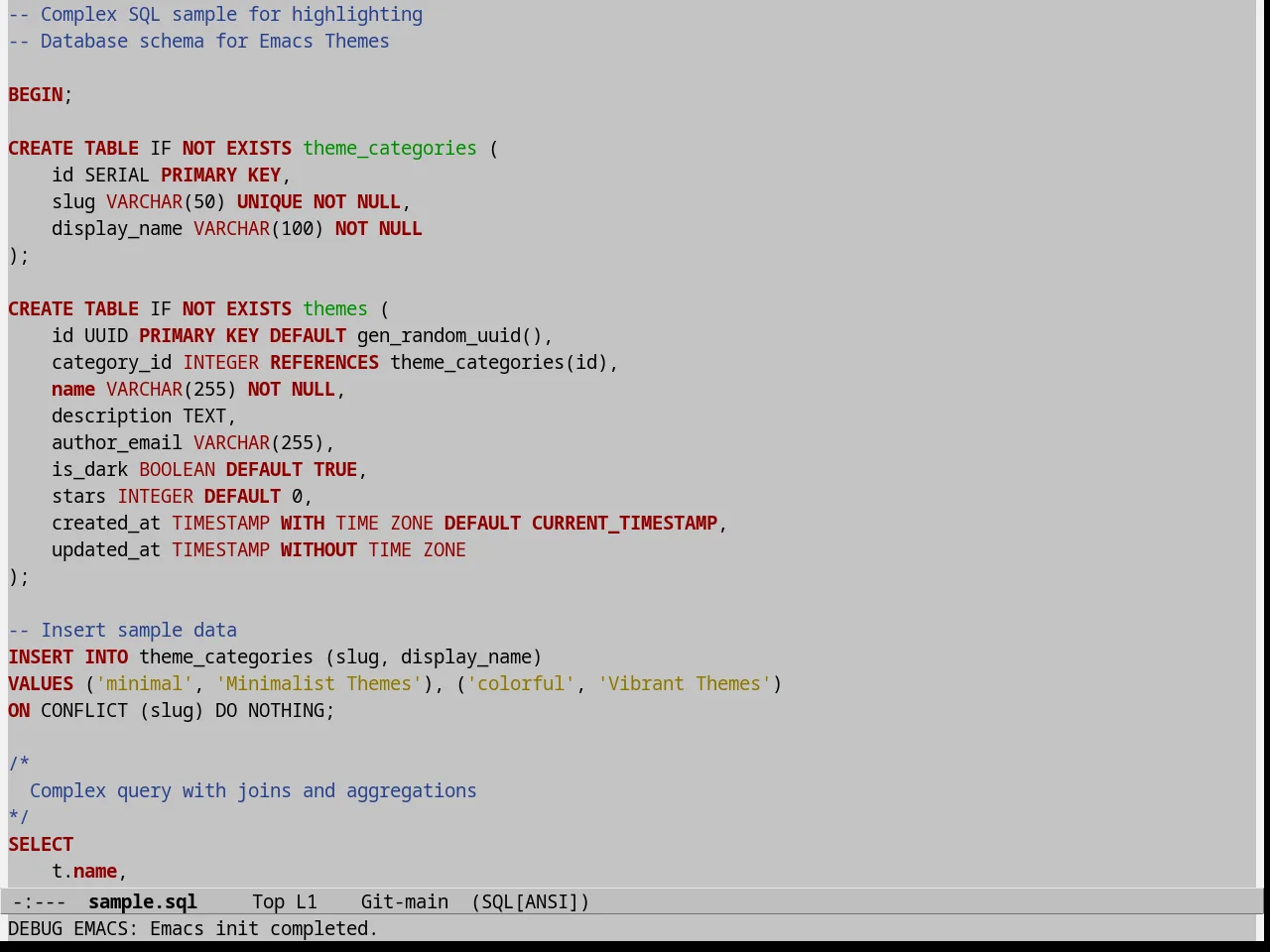Click the echo area message 'Emacs init completed.'
Image resolution: width=1270 pixels, height=952 pixels.
coord(264,928)
